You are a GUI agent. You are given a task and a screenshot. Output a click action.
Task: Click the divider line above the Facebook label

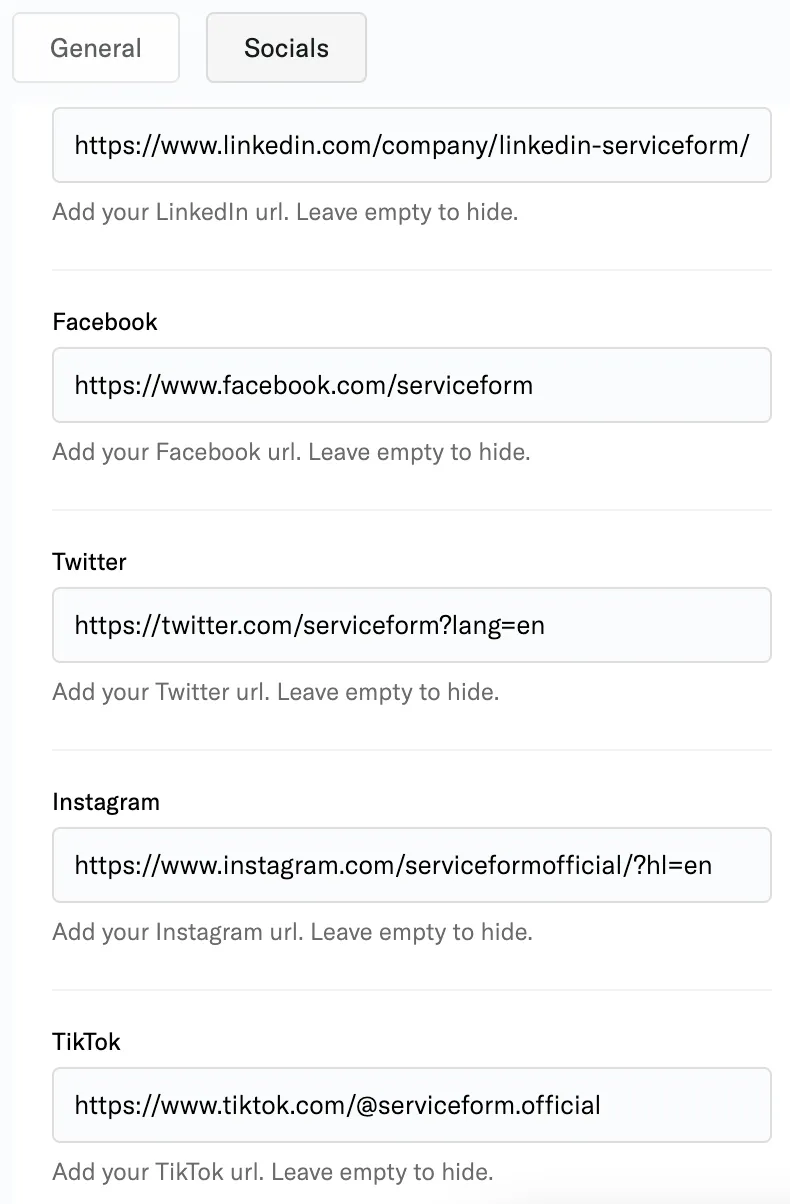point(412,270)
